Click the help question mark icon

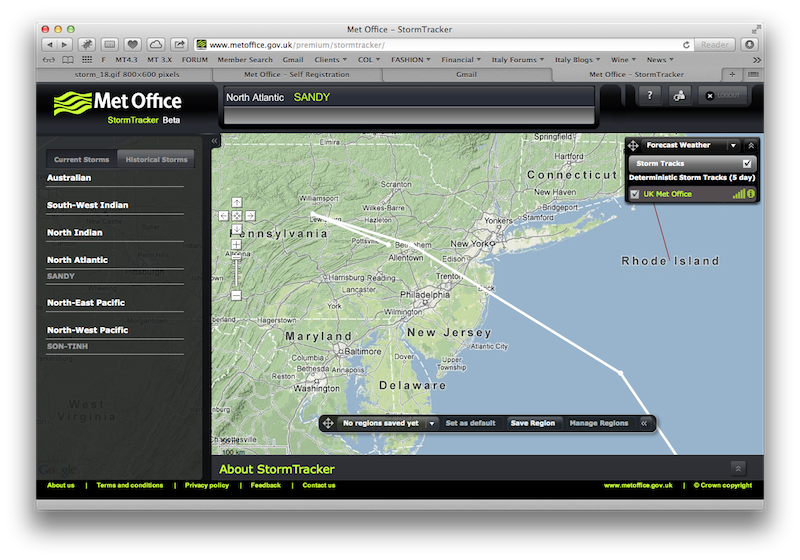pos(651,96)
